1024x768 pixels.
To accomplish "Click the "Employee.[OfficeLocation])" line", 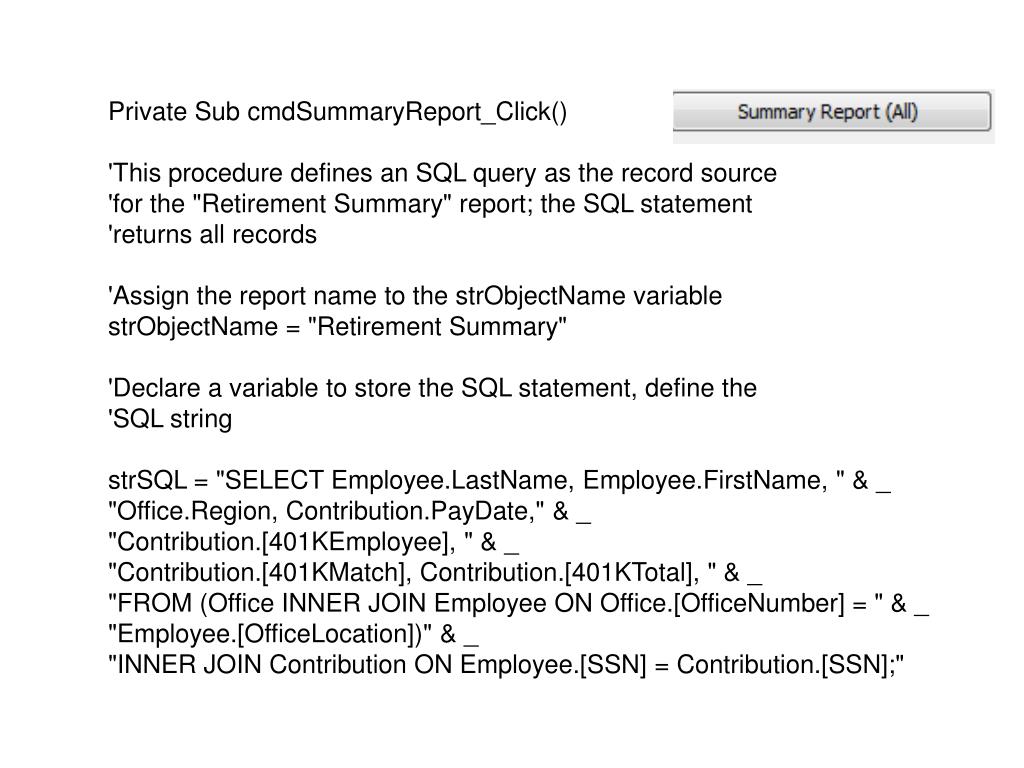I will [x=293, y=633].
